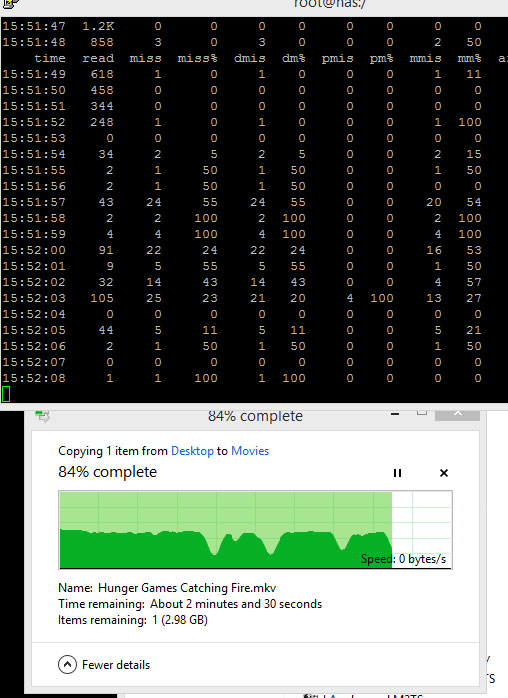
Task: Pause the file copy operation
Action: coord(397,473)
